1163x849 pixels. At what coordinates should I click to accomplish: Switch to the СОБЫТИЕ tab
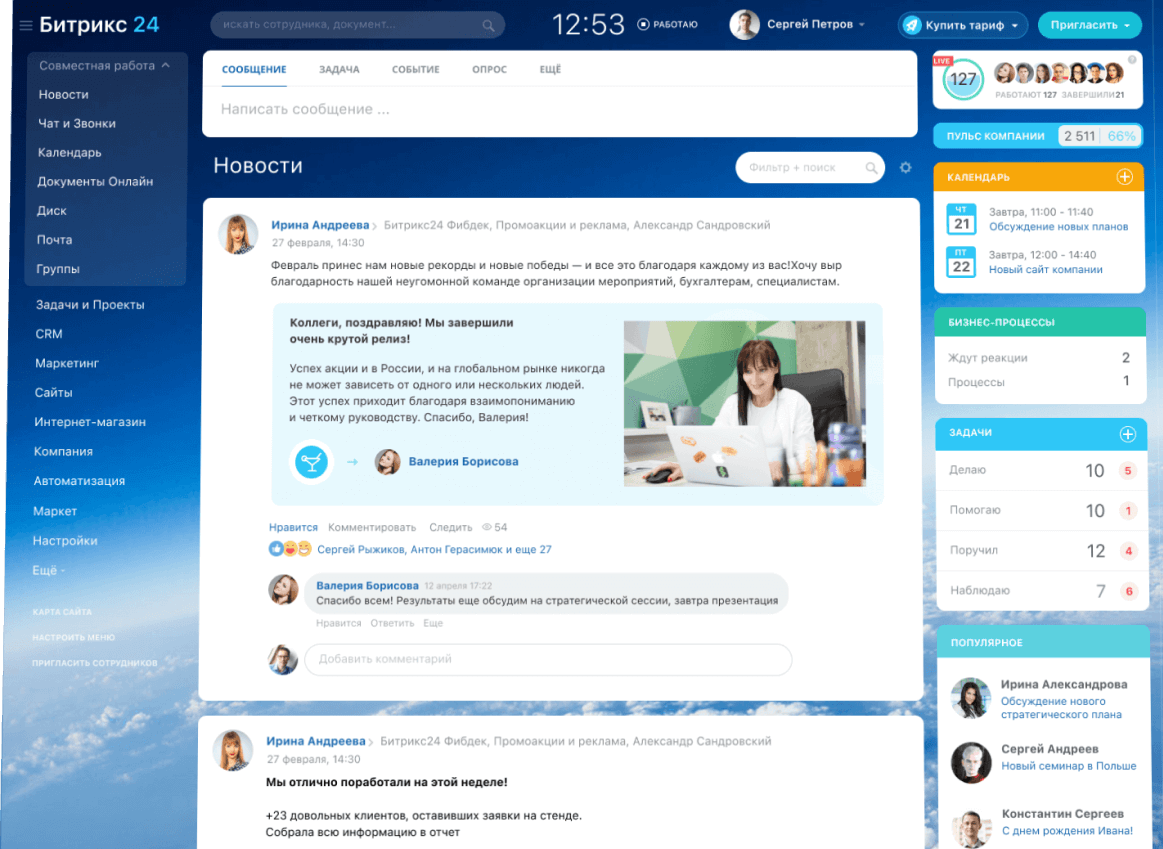415,70
